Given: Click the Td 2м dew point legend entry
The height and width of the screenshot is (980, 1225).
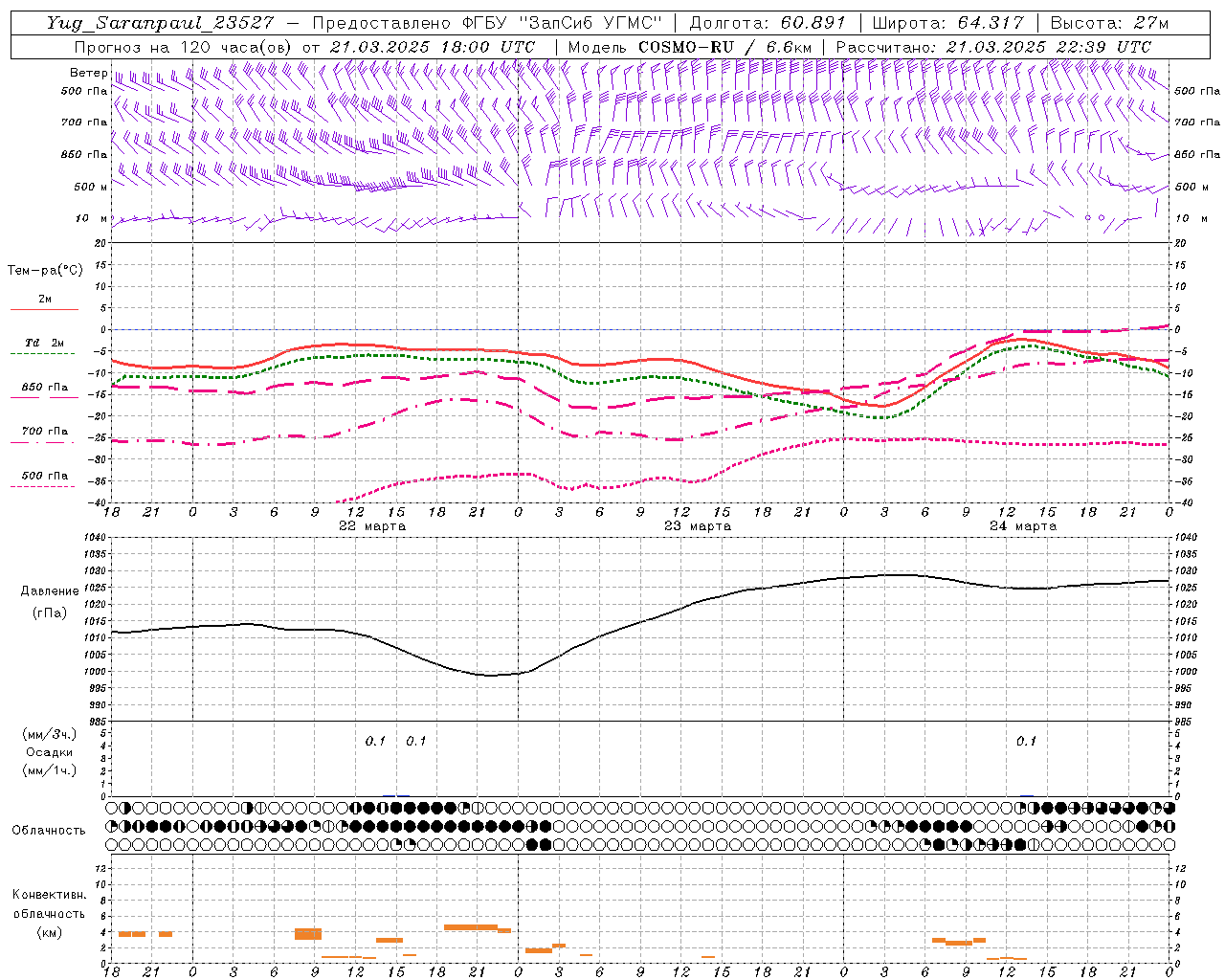Looking at the screenshot, I should 45,343.
